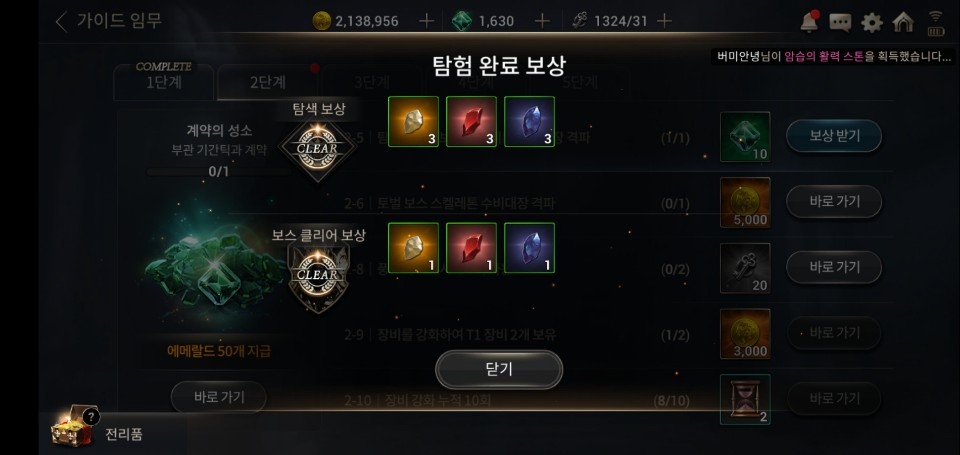Screen dimensions: 960x455
Task: Open the chat bubble icon
Action: (840, 23)
